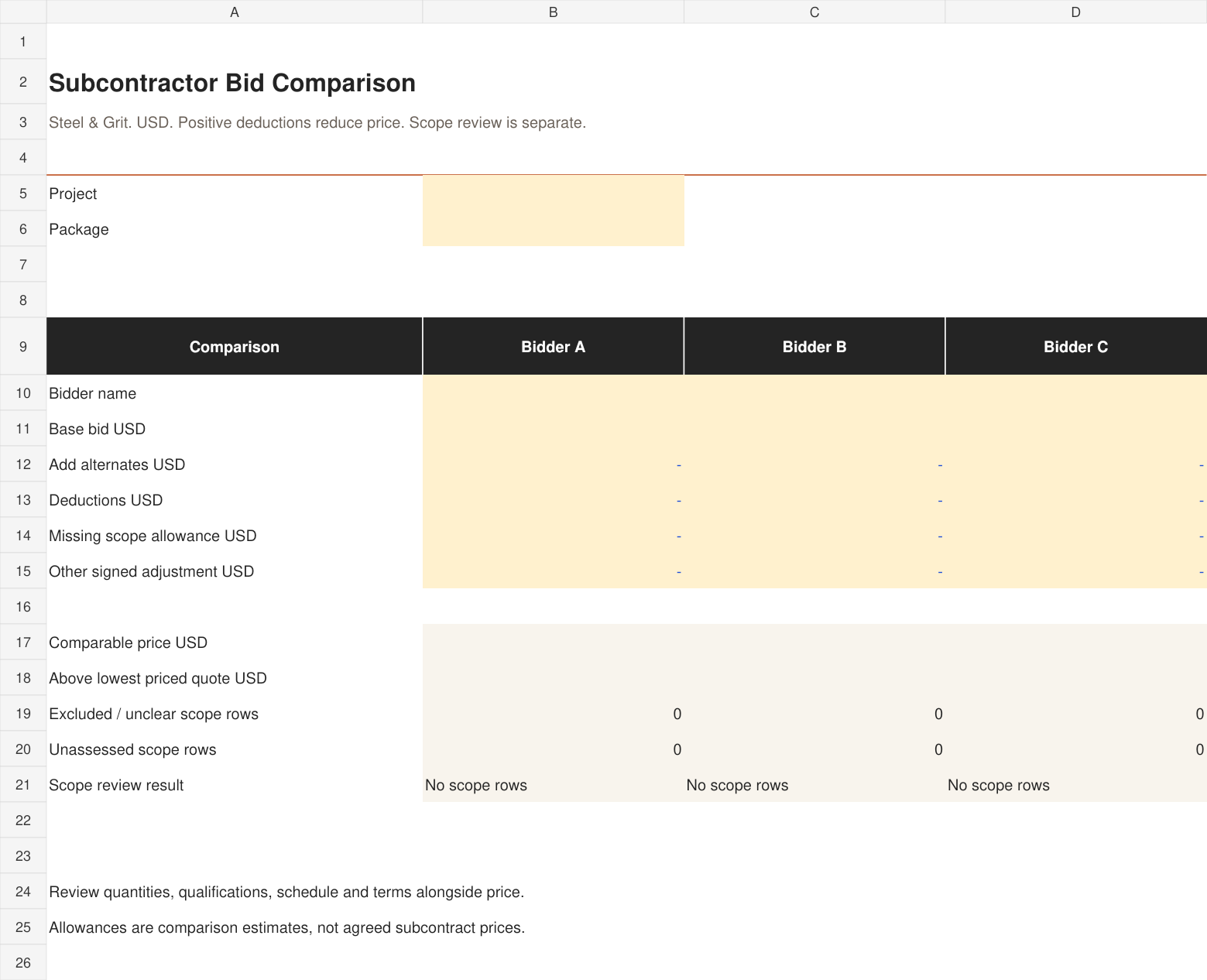This screenshot has height=980, width=1207.
Task: Select the Project input cell
Action: pos(553,194)
